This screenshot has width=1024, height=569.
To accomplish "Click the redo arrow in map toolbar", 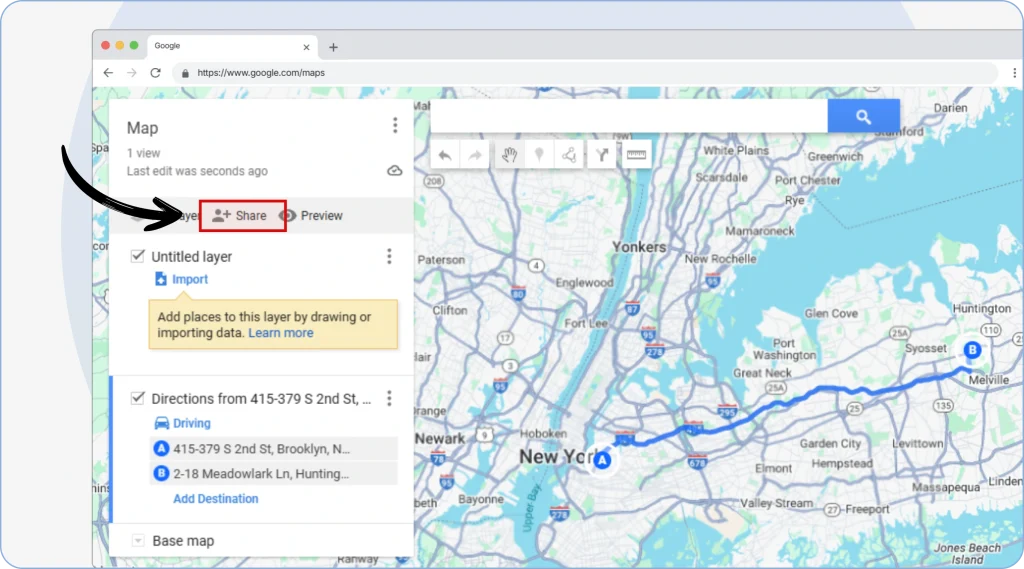I will tap(475, 155).
